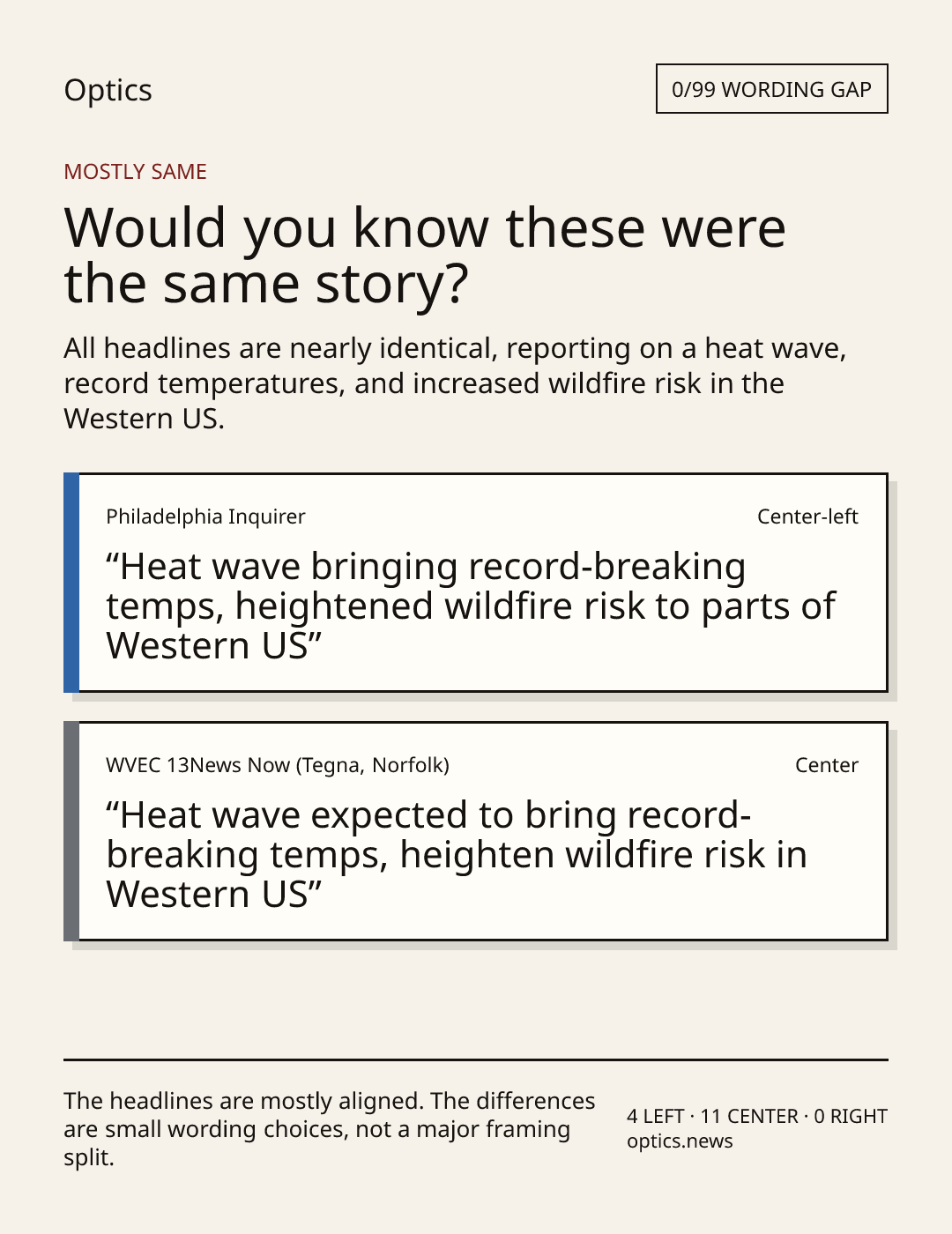Click the Center bias label

coord(827,765)
